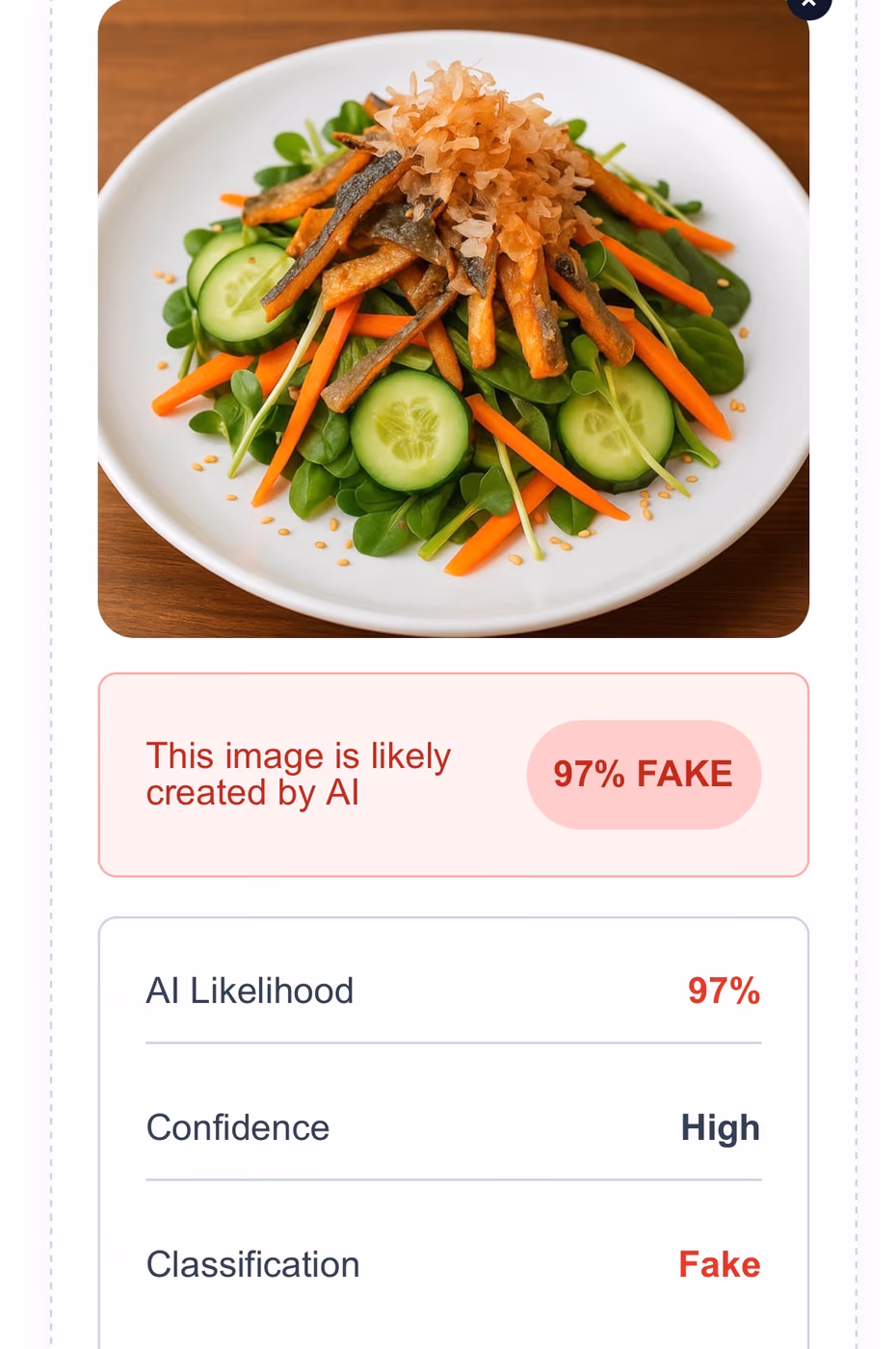Click the separator line under Confidence
896x1349 pixels.
tap(453, 1179)
